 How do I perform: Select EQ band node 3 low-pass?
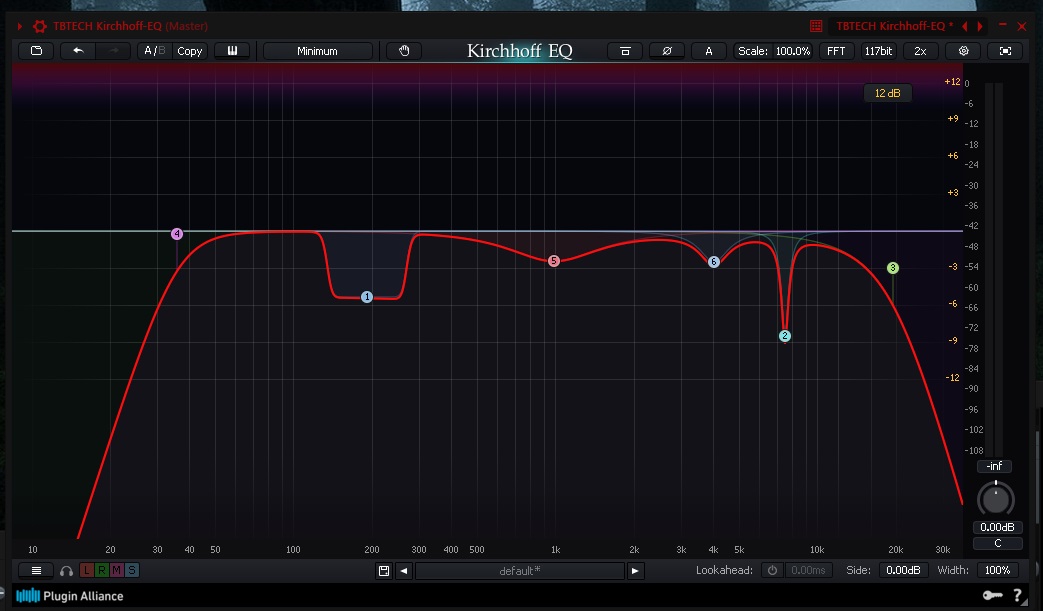[893, 267]
